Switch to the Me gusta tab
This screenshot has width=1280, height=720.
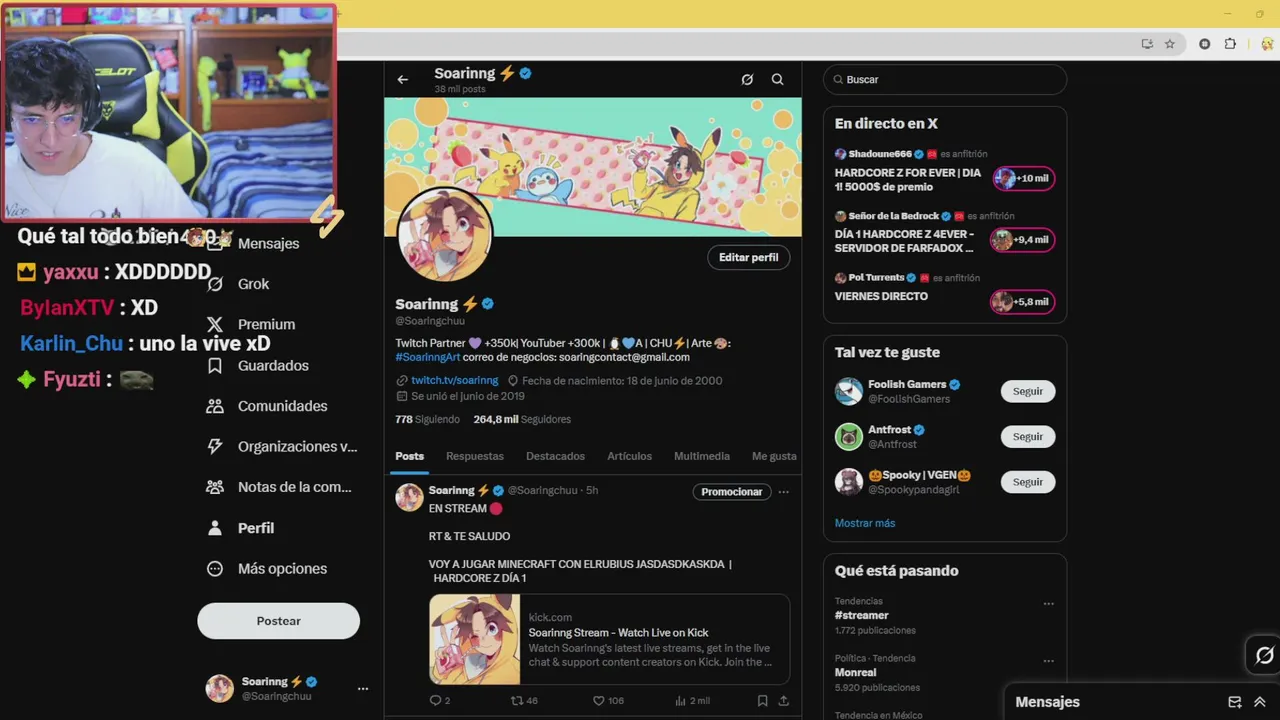[774, 456]
